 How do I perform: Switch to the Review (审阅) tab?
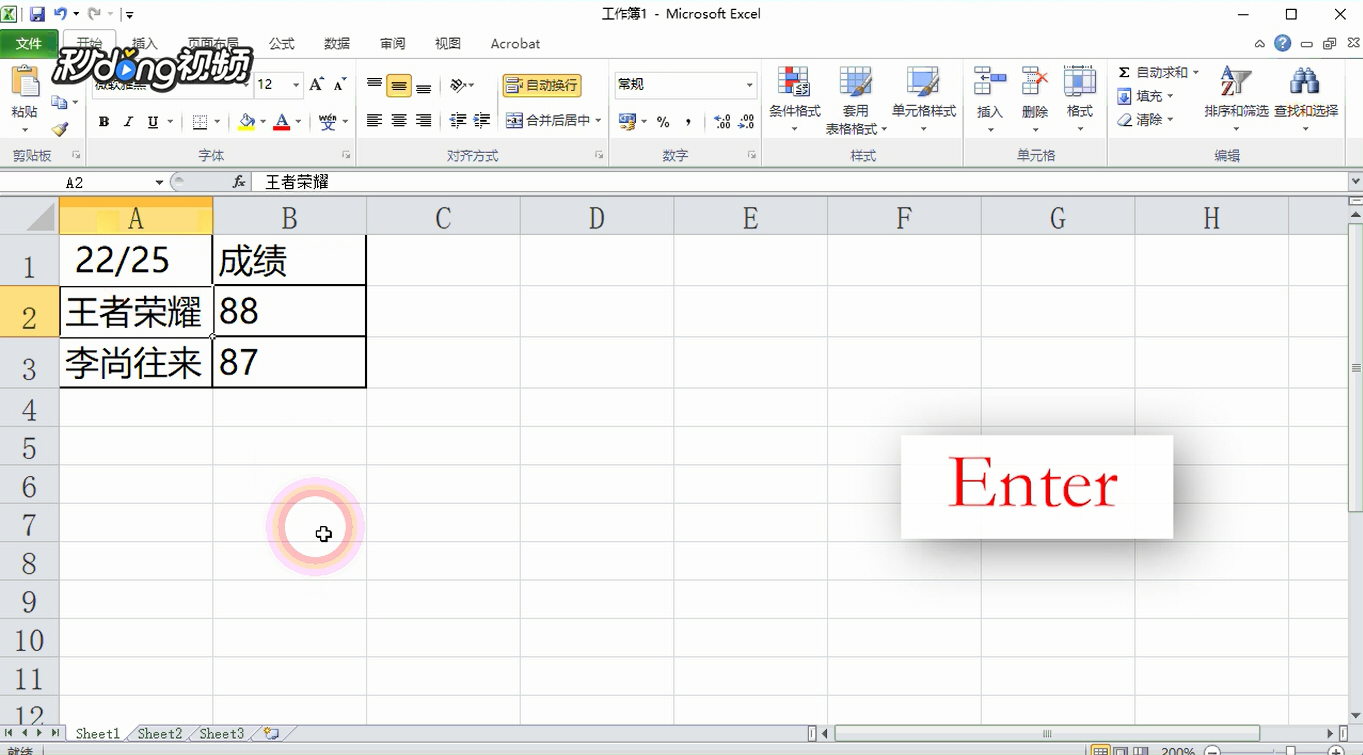[x=392, y=44]
